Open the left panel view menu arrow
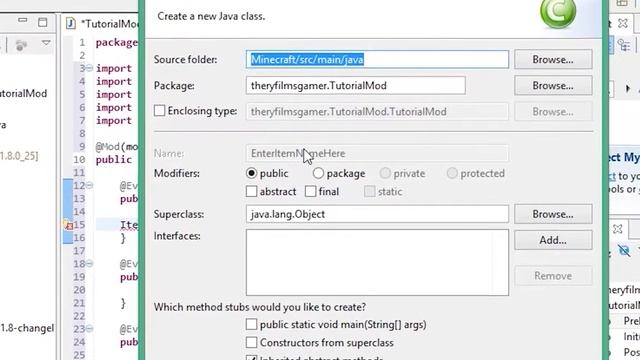This screenshot has height=360, width=640. 46,43
